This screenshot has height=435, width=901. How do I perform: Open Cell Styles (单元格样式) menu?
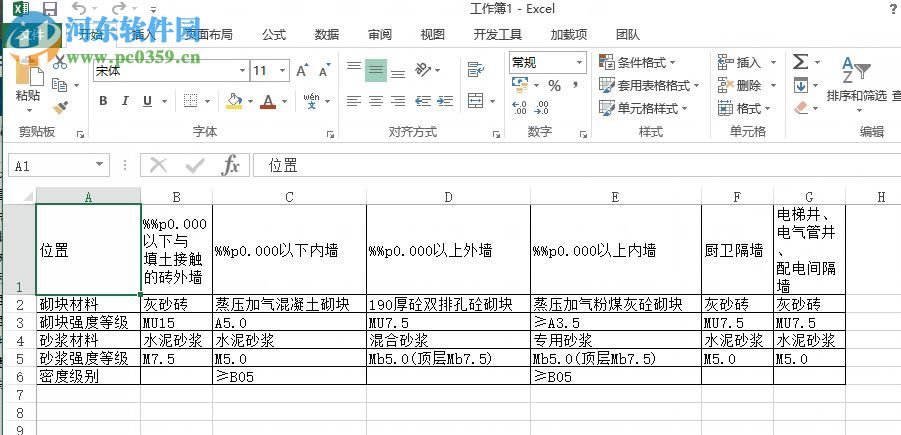point(643,108)
